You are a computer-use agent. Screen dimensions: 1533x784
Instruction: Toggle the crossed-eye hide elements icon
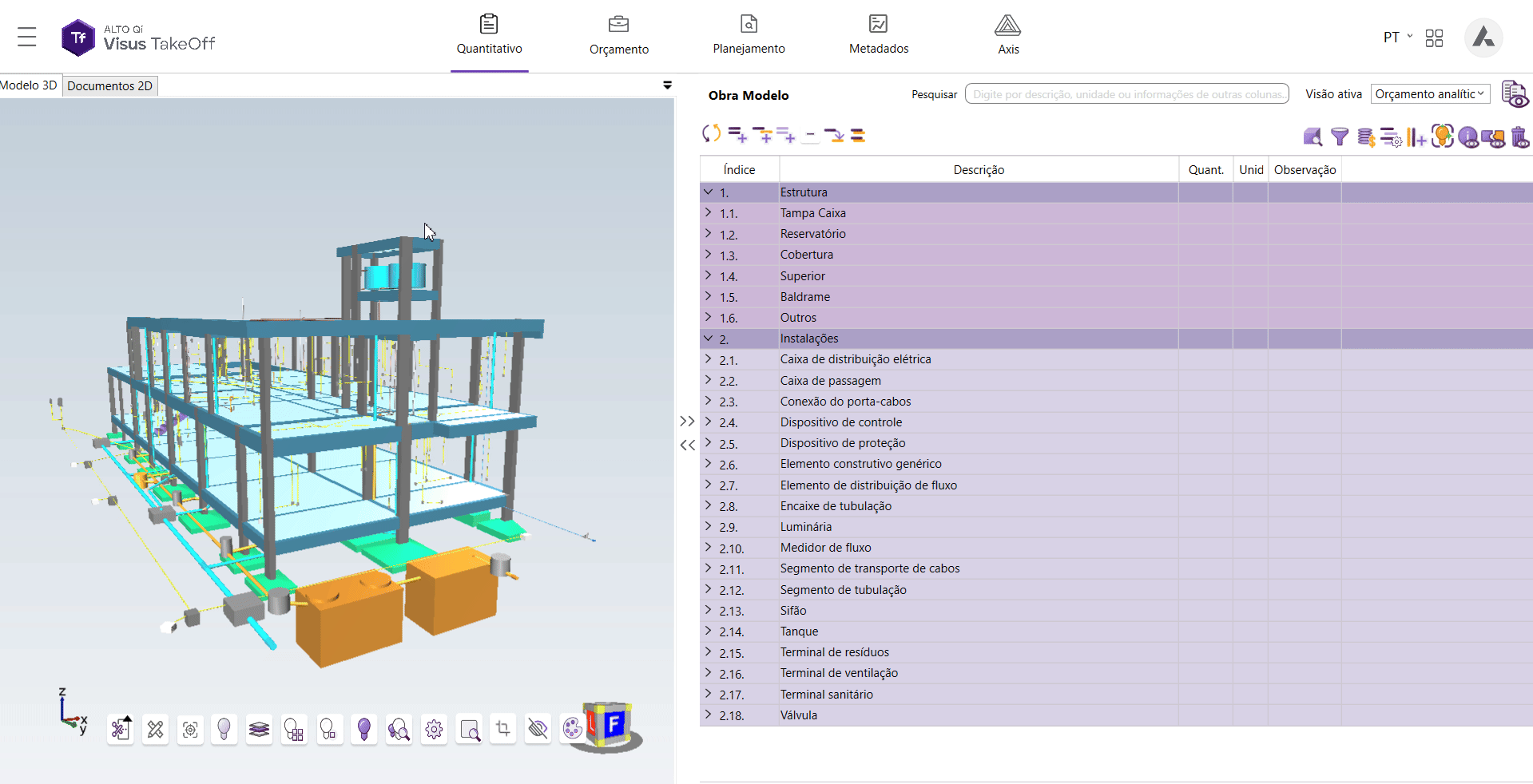538,728
